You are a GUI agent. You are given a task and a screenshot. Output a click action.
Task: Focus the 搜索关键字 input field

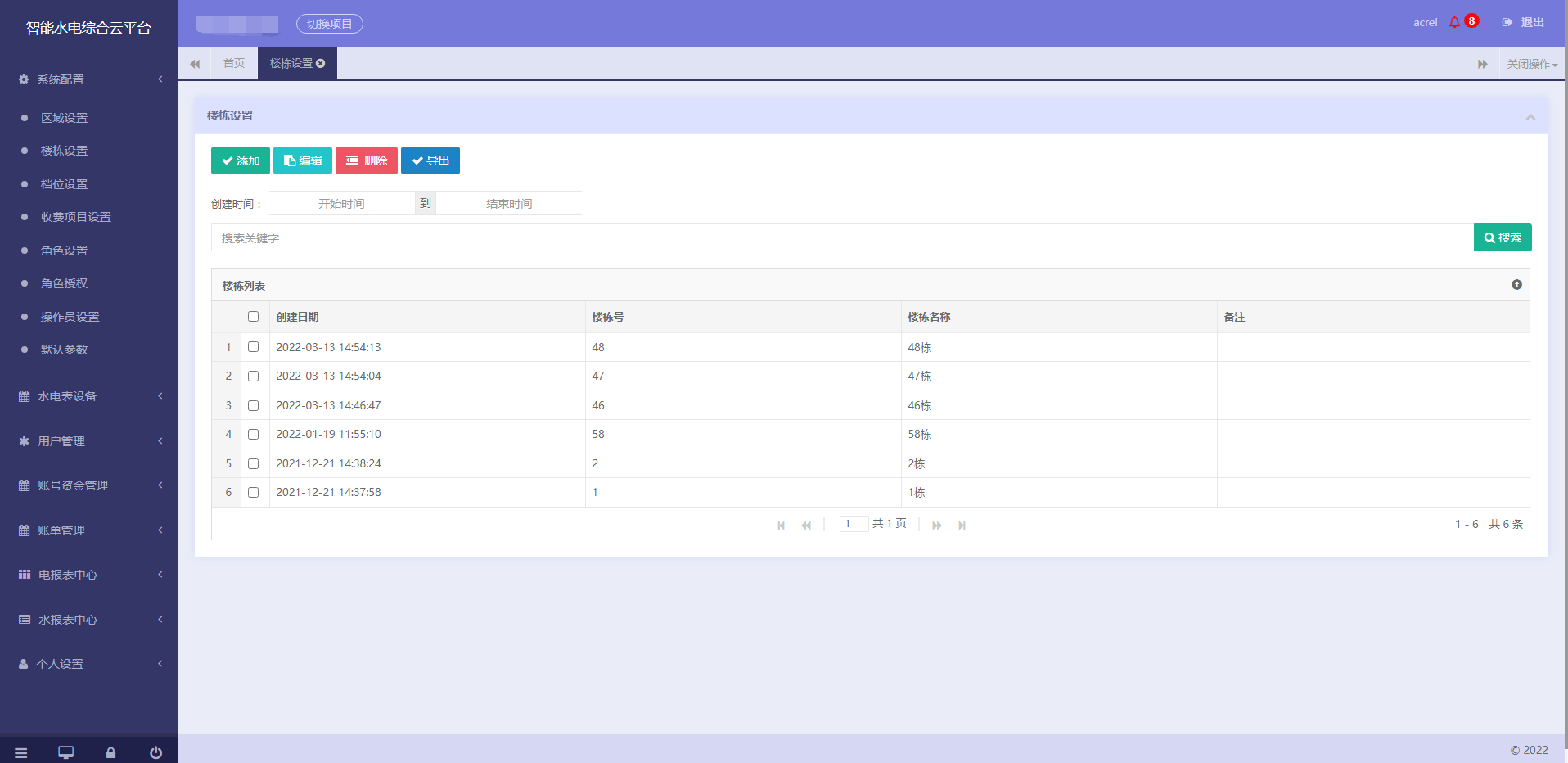pyautogui.click(x=842, y=237)
